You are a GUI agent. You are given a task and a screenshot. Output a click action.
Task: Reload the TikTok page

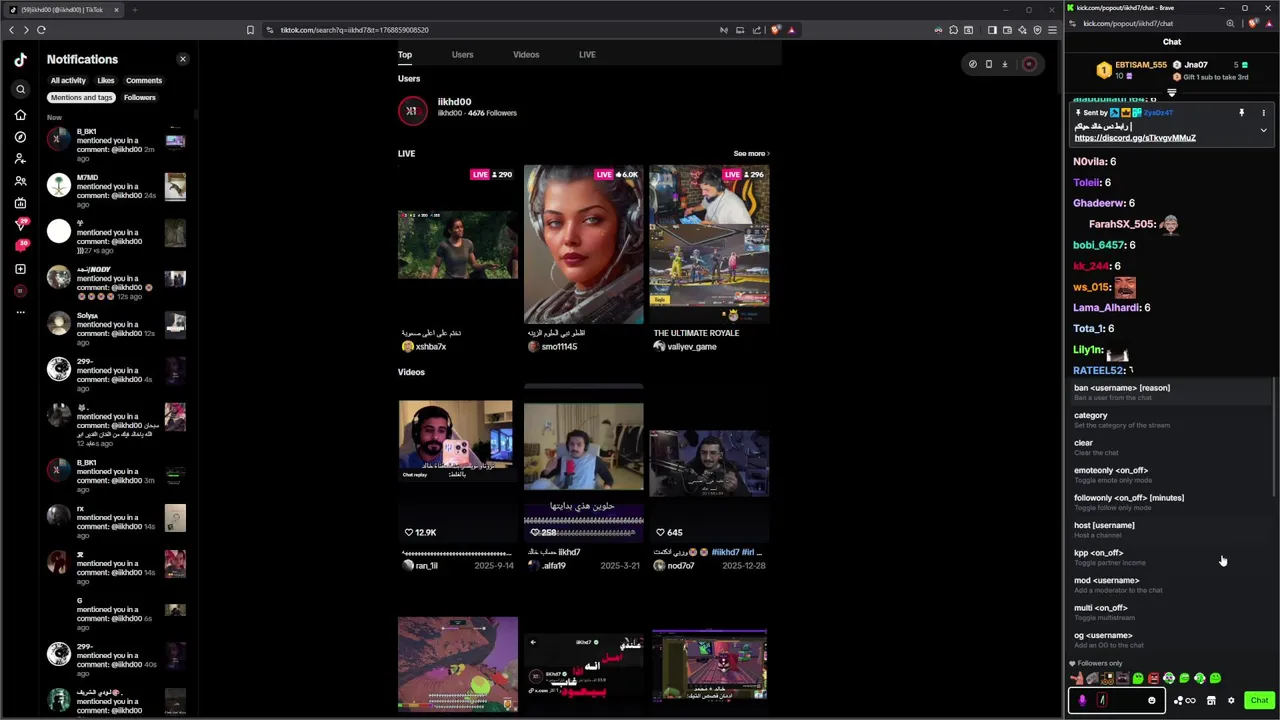point(41,30)
